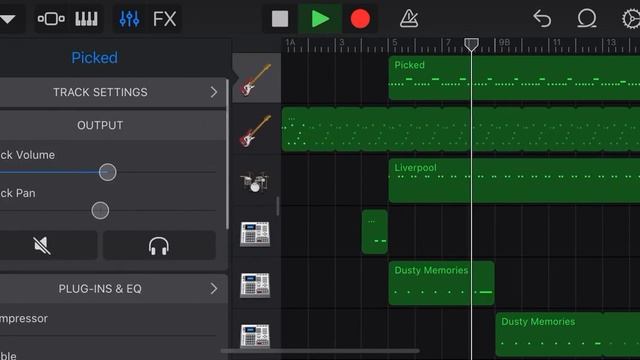
Task: Select the Picked track title
Action: tap(94, 58)
